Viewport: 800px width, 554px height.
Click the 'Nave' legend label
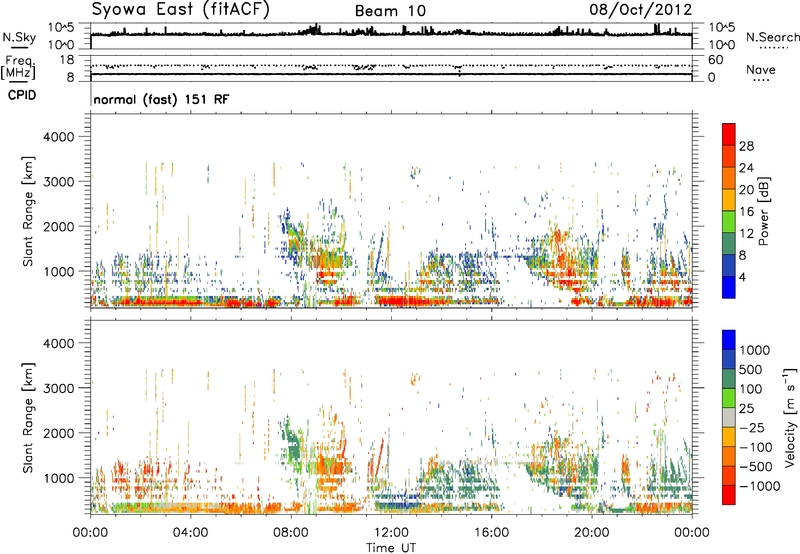pyautogui.click(x=761, y=69)
